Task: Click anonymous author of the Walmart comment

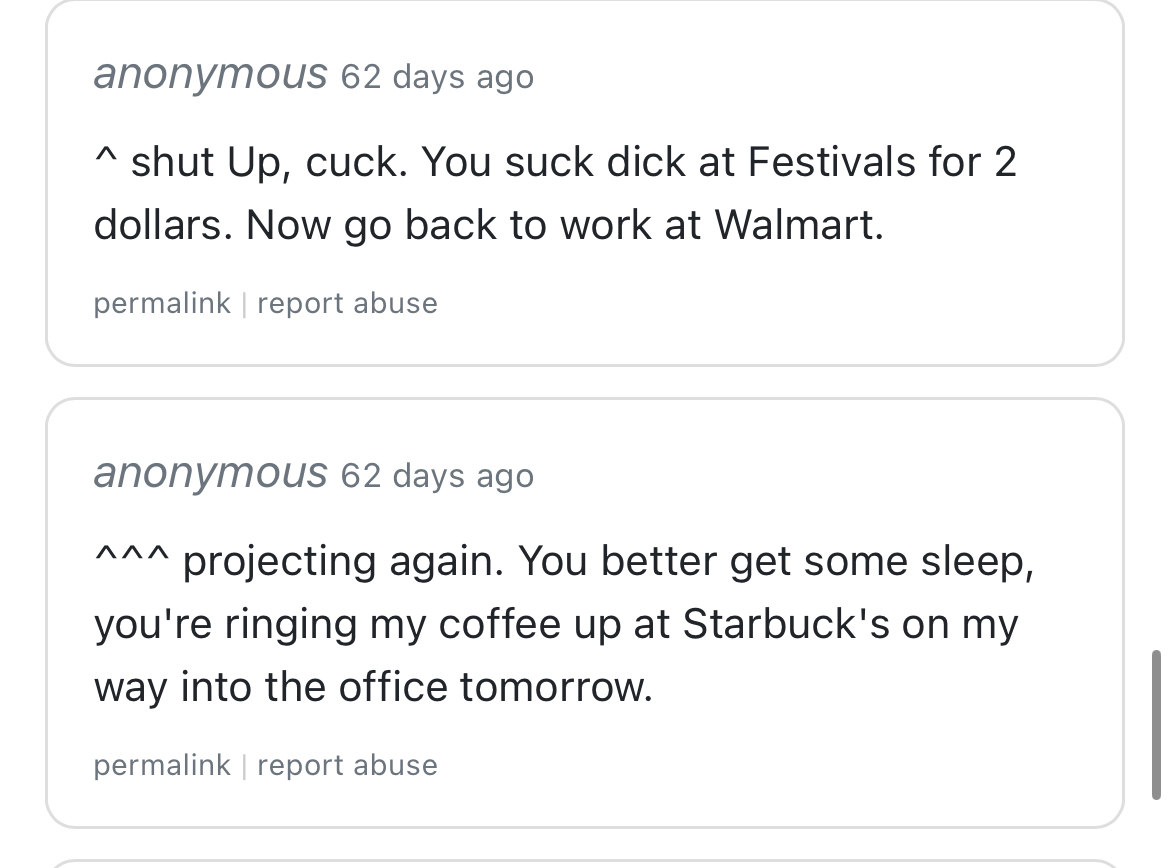Action: [210, 75]
